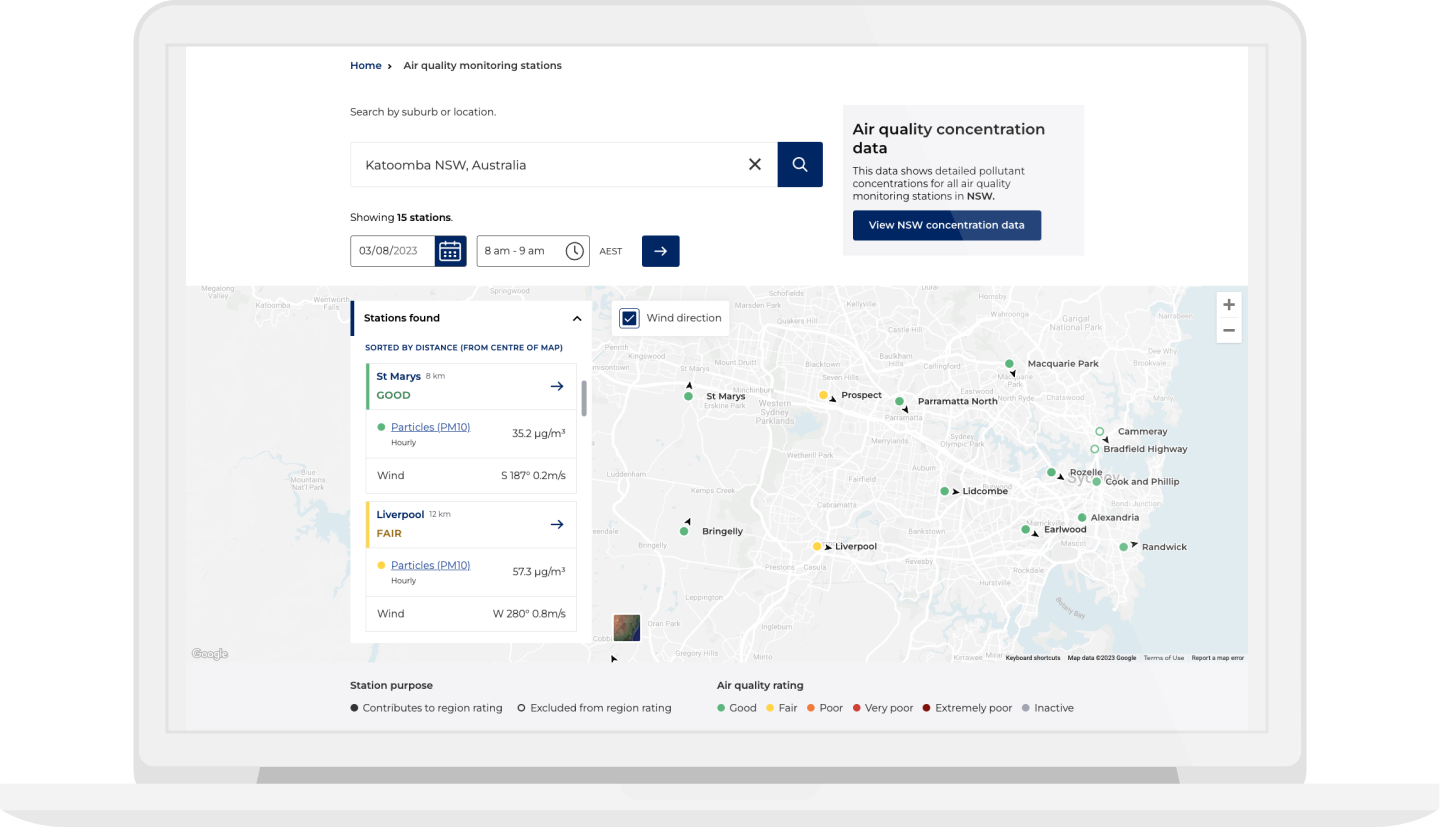Submit date and time with arrow button
Viewport: 1440px width, 827px height.
coord(660,251)
